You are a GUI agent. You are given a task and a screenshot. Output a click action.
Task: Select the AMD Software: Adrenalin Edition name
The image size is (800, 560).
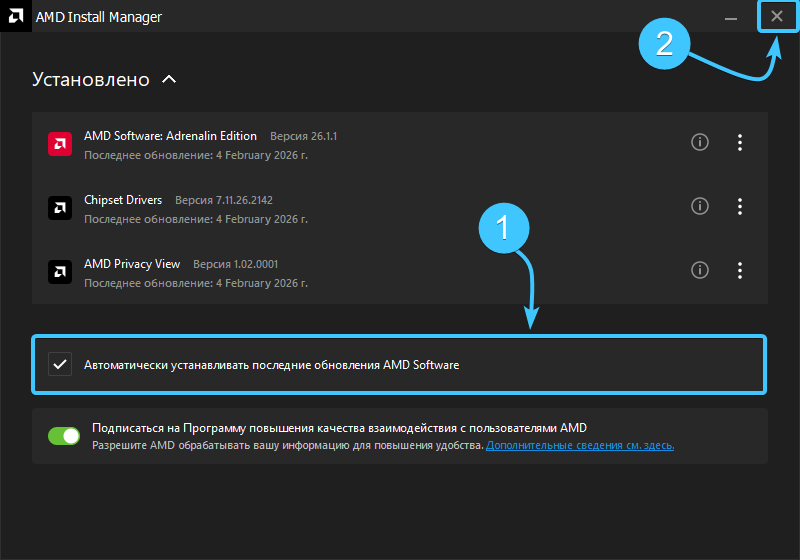point(170,136)
